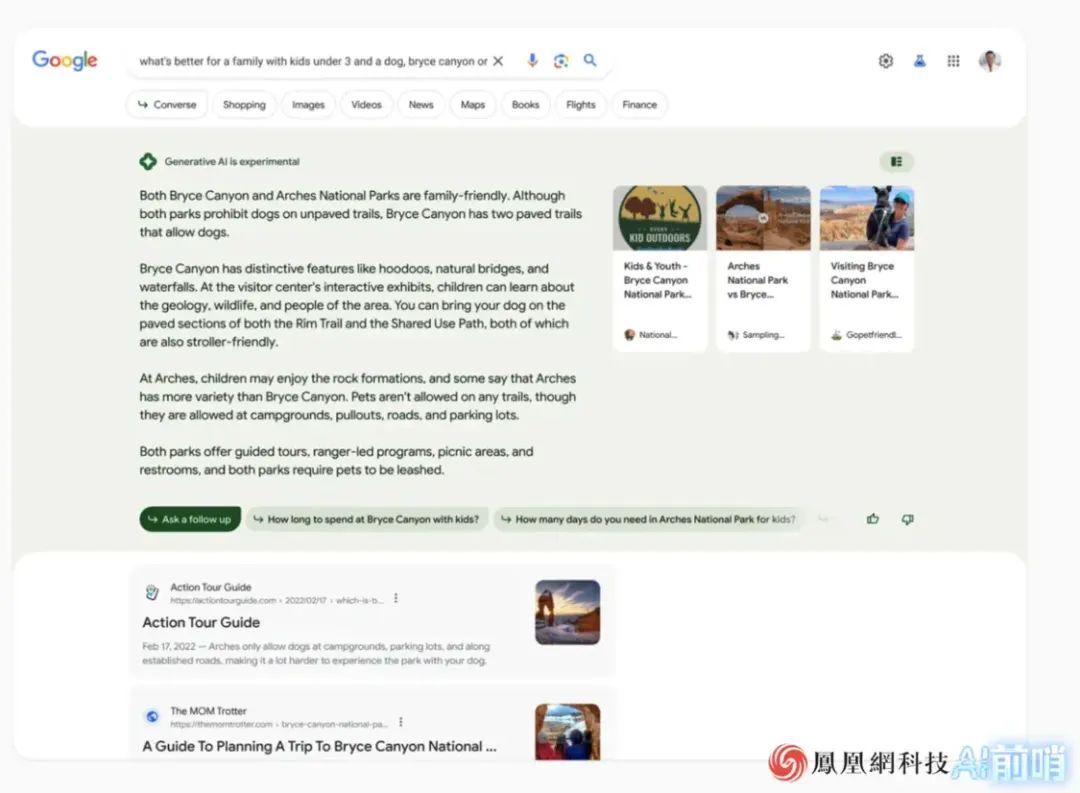Viewport: 1080px width, 793px height.
Task: Click the Ask a follow up button
Action: pyautogui.click(x=190, y=519)
